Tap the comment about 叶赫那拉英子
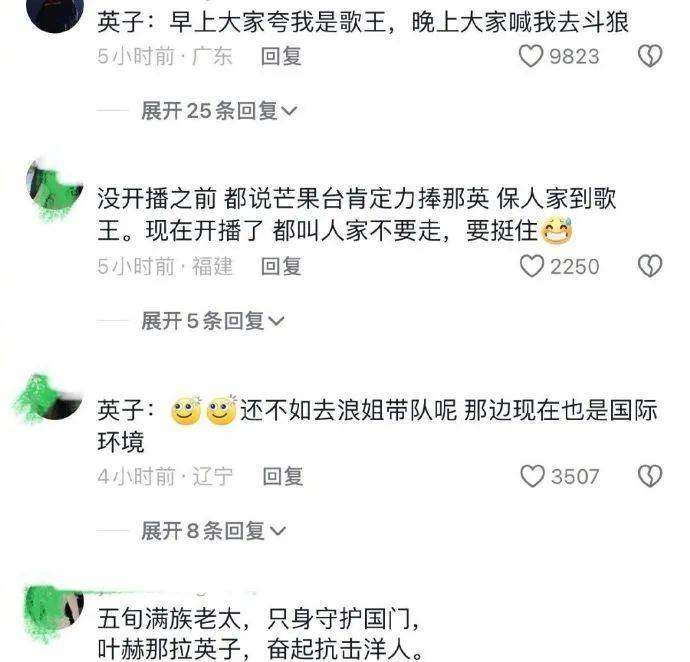 (260, 634)
